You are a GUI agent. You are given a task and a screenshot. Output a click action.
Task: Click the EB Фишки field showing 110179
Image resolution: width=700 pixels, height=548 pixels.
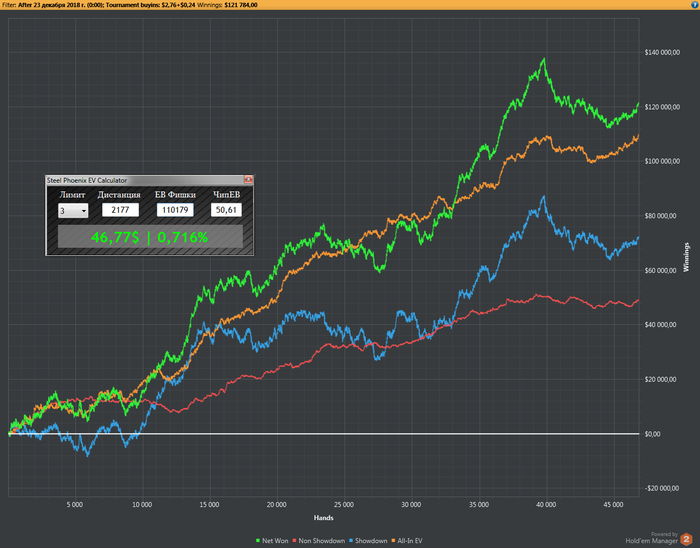click(175, 210)
